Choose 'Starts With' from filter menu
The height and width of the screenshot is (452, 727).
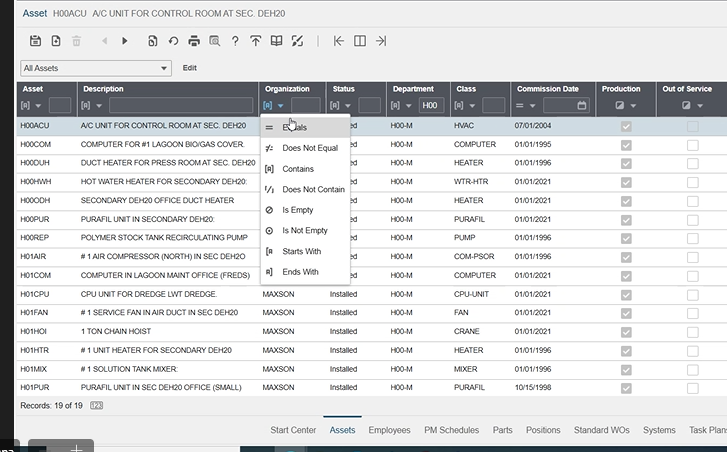point(301,251)
